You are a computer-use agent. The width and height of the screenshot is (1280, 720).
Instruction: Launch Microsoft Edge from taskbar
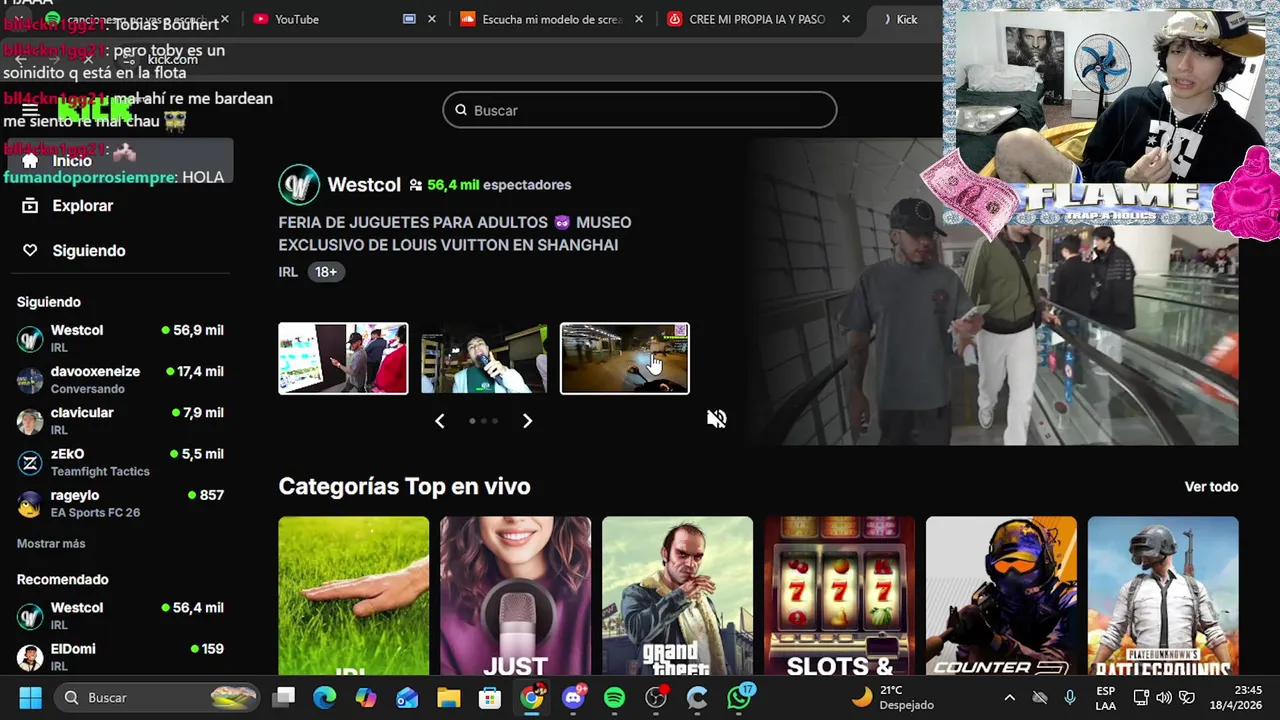click(325, 697)
